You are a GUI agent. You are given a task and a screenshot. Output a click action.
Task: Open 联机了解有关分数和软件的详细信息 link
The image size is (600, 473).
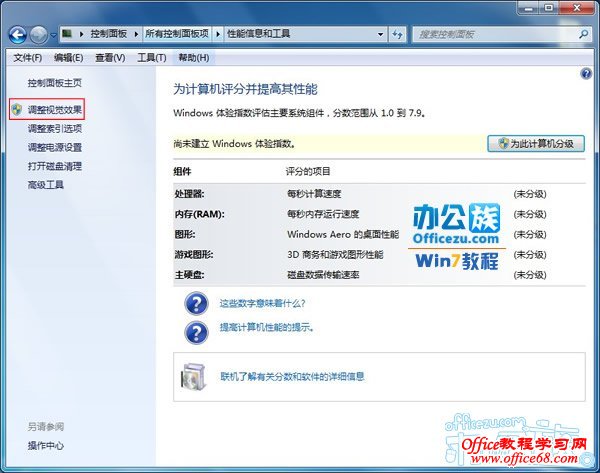(292, 377)
